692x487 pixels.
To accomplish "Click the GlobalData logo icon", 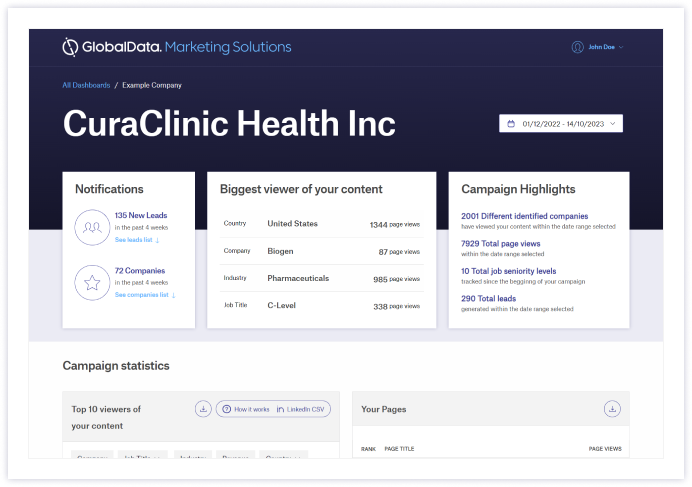I will (x=70, y=47).
